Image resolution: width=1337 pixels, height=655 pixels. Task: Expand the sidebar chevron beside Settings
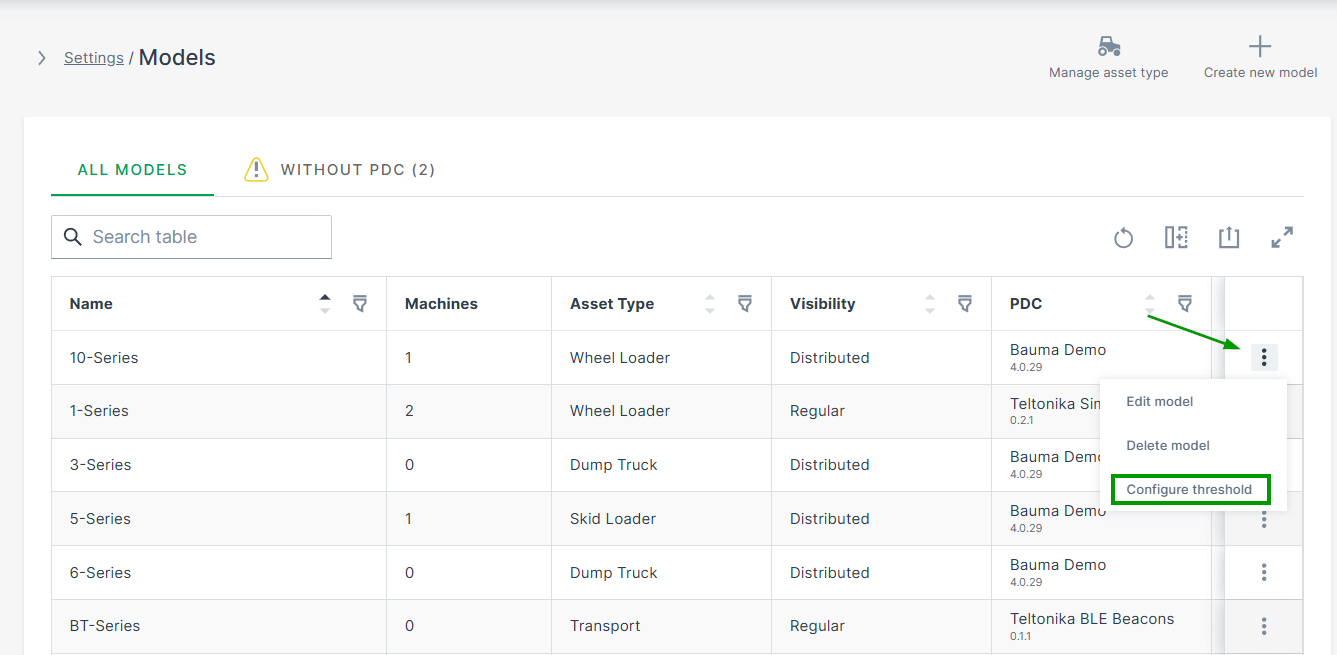pos(42,58)
